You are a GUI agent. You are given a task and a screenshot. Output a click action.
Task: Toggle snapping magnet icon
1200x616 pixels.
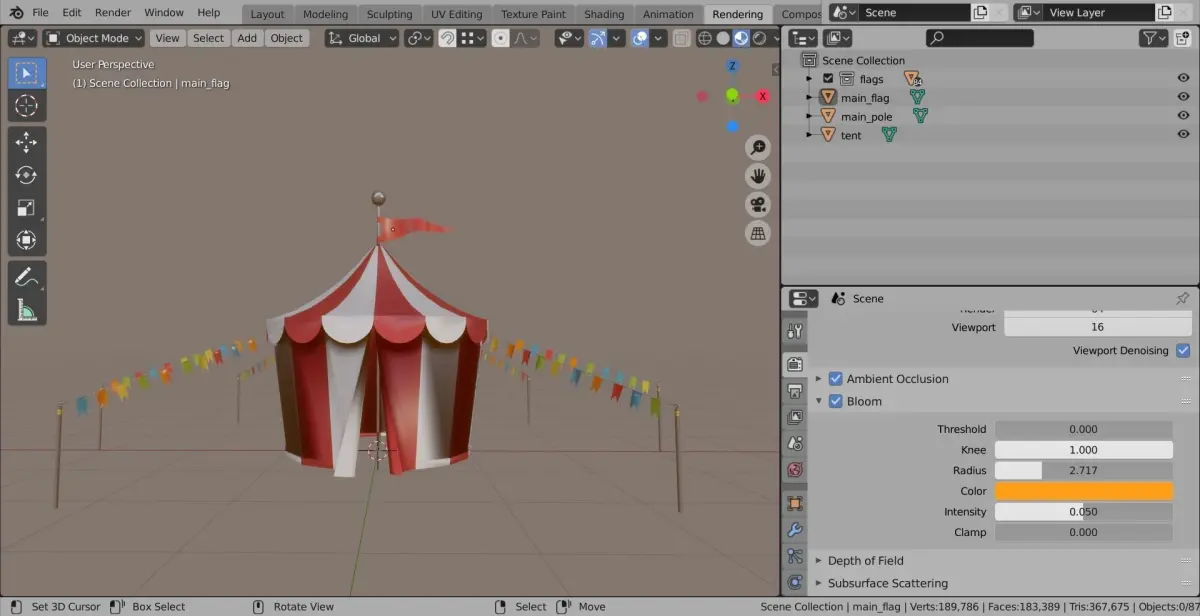click(x=447, y=38)
